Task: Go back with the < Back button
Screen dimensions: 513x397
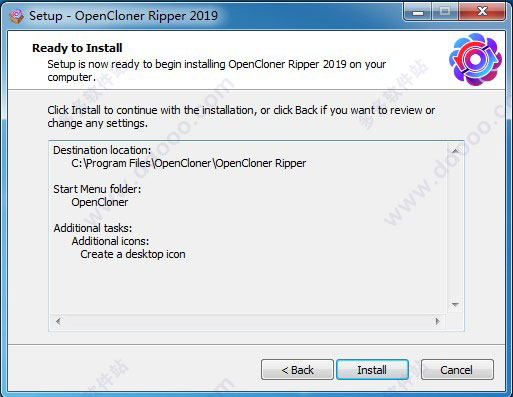Action: click(x=297, y=369)
